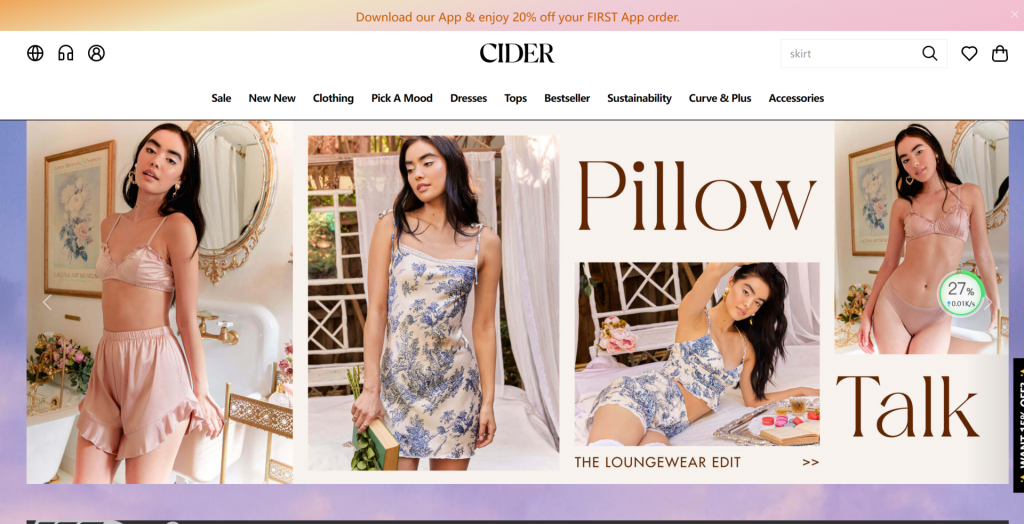Expand the Clothing category menu

(x=333, y=98)
